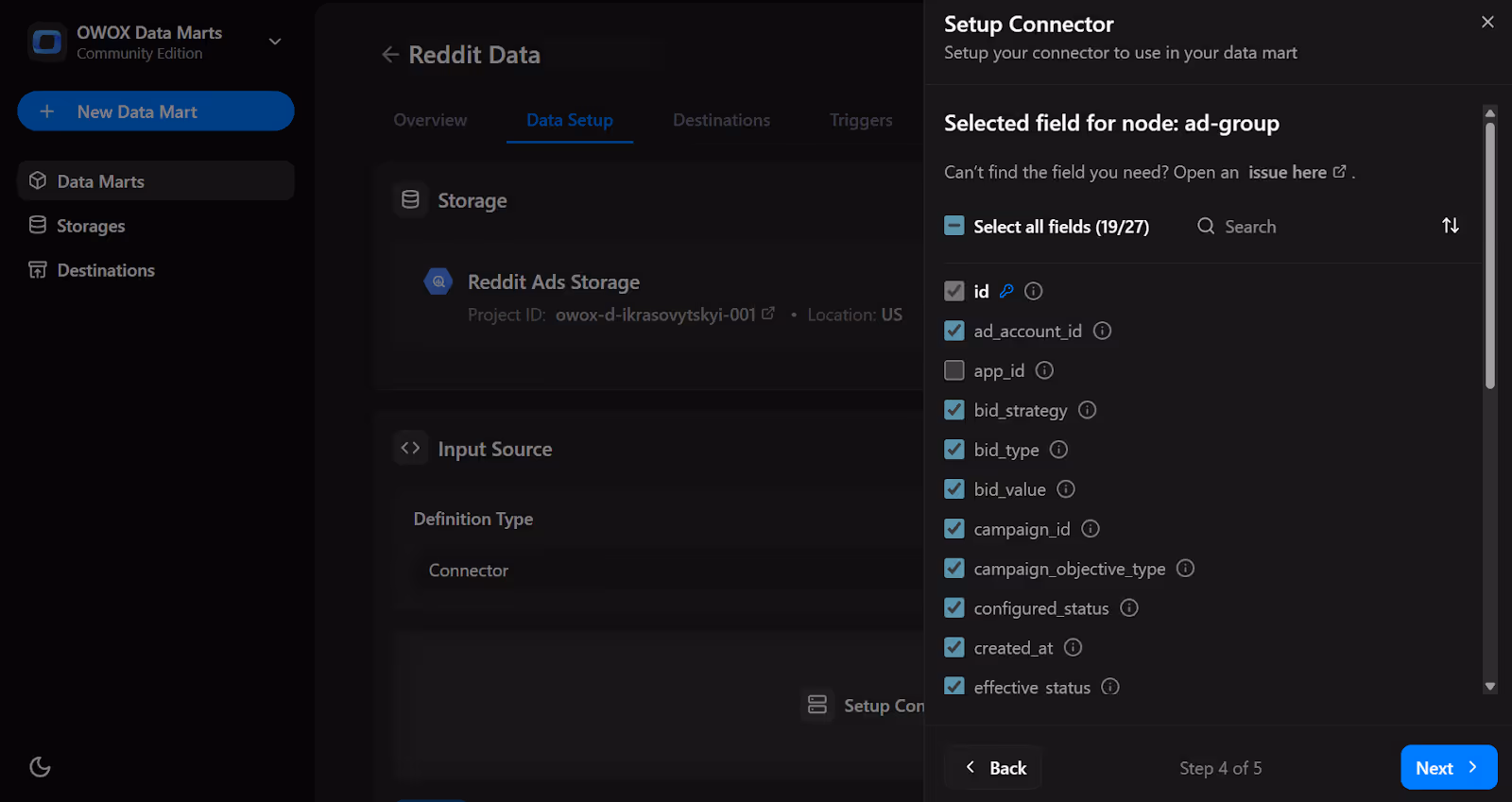Show info for bid_value field

click(1066, 489)
